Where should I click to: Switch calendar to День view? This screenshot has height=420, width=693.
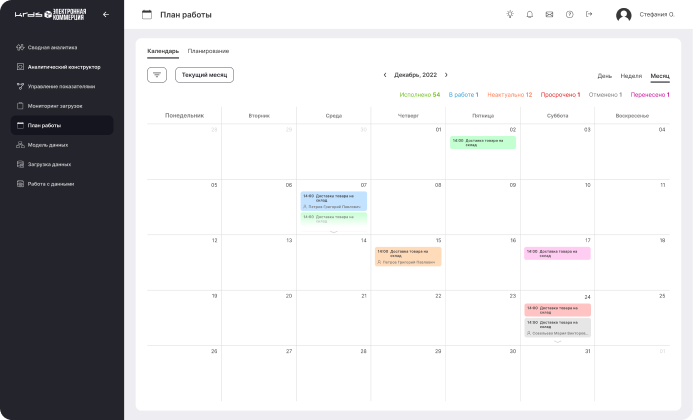(605, 76)
